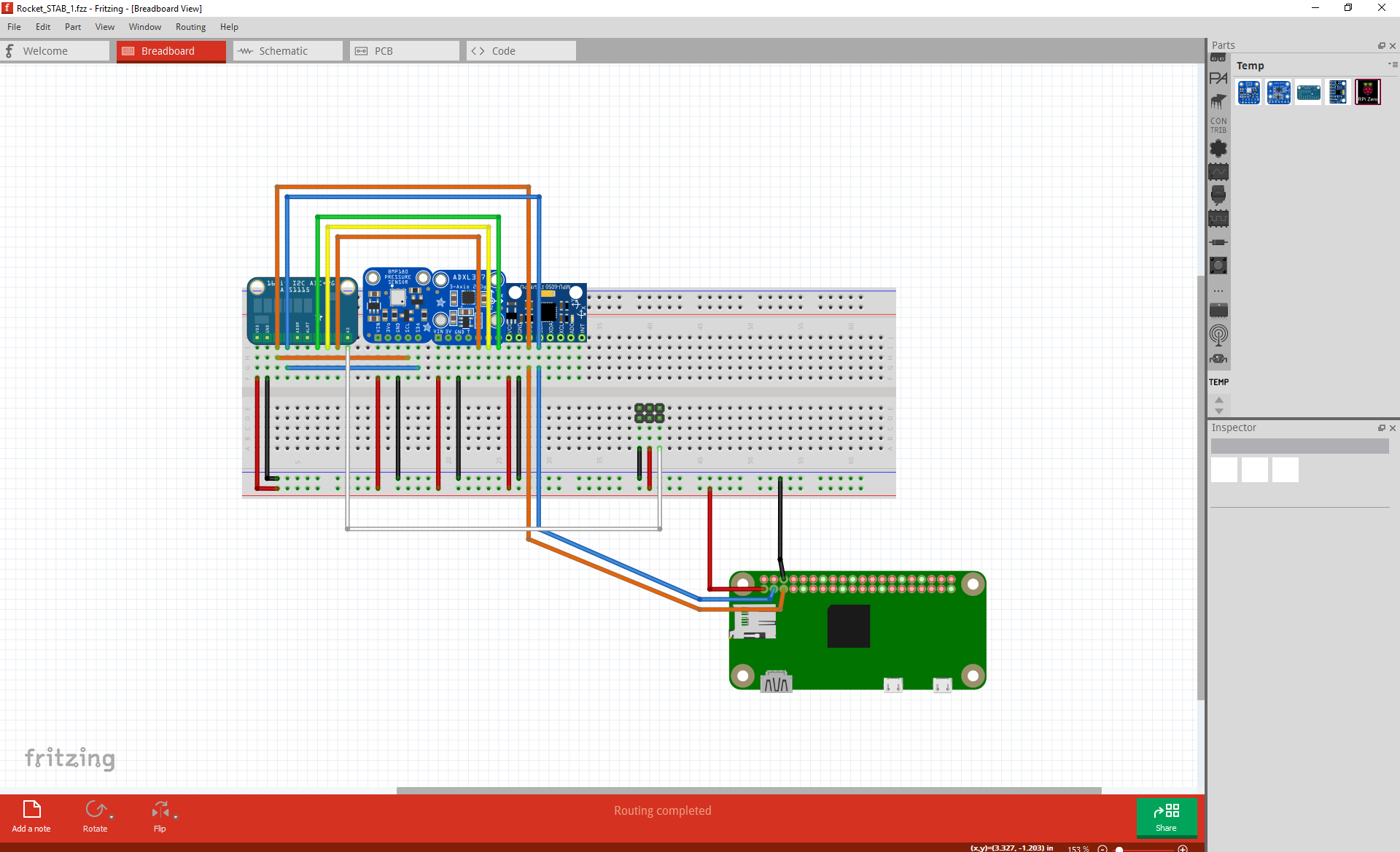This screenshot has height=852, width=1400.
Task: Open the robotics parts category
Action: pos(1218,358)
